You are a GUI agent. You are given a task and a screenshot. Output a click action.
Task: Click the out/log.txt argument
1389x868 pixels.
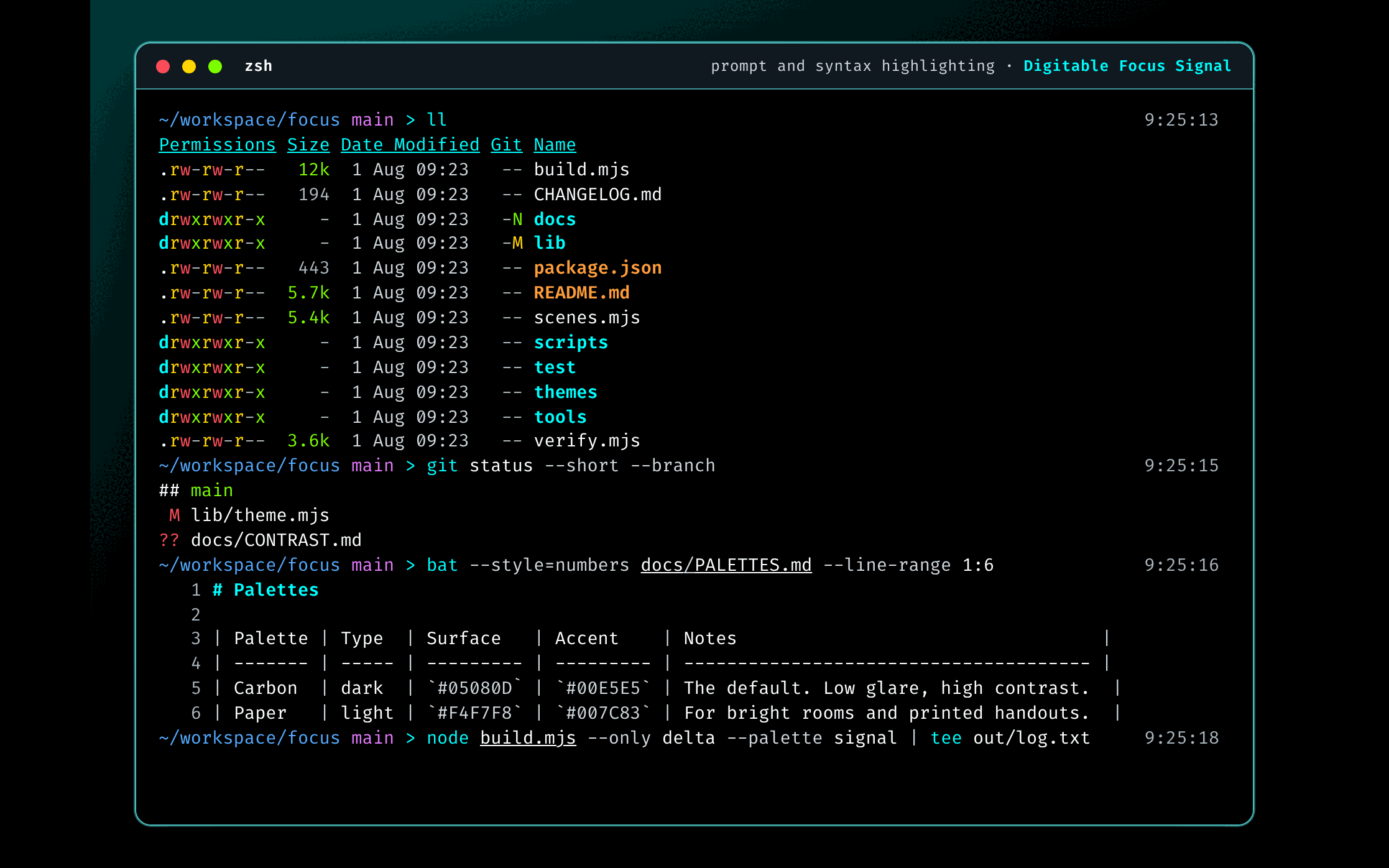(x=1031, y=738)
